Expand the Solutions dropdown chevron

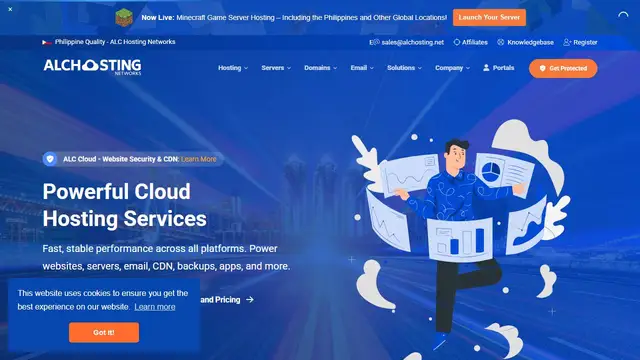pyautogui.click(x=420, y=68)
